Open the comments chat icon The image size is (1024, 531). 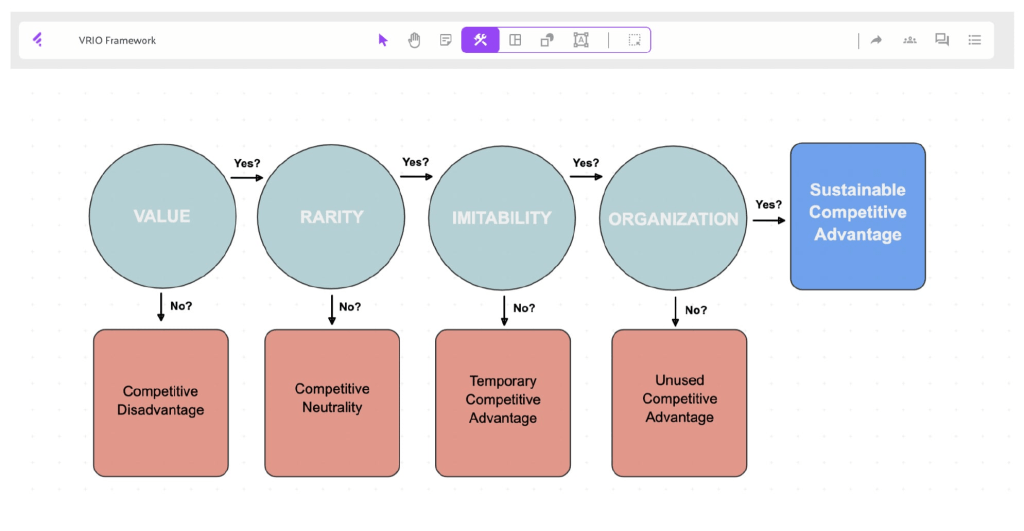942,40
